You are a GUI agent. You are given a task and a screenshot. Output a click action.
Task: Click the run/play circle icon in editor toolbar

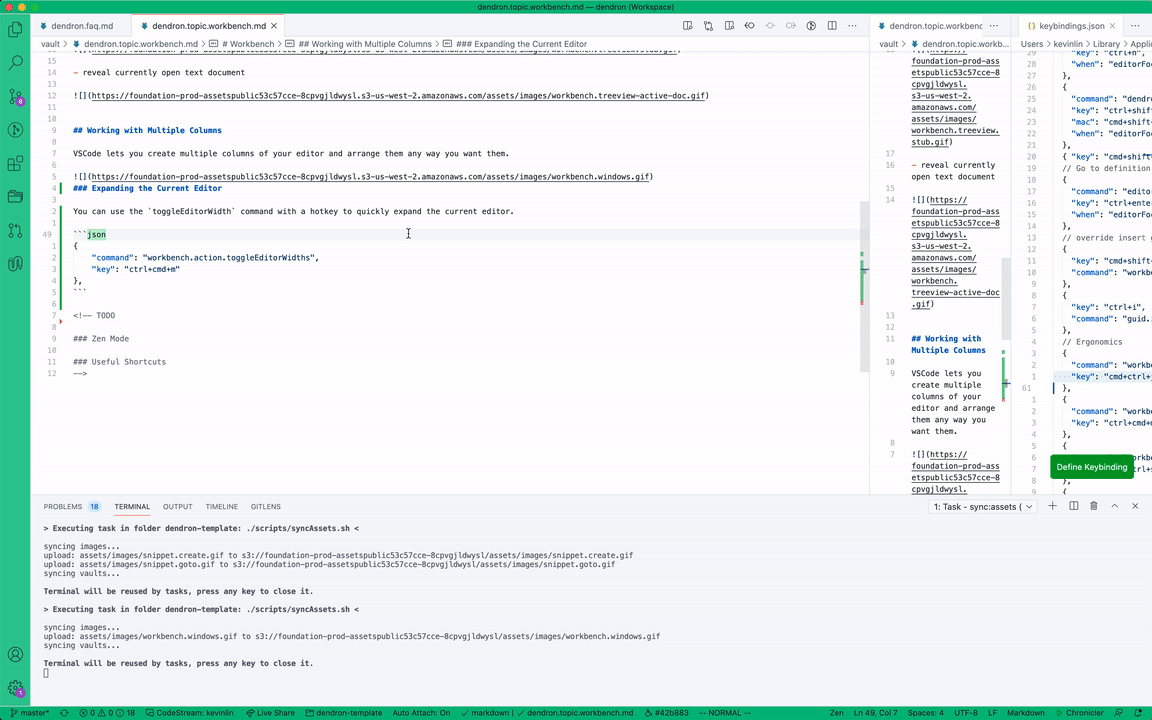click(x=811, y=26)
